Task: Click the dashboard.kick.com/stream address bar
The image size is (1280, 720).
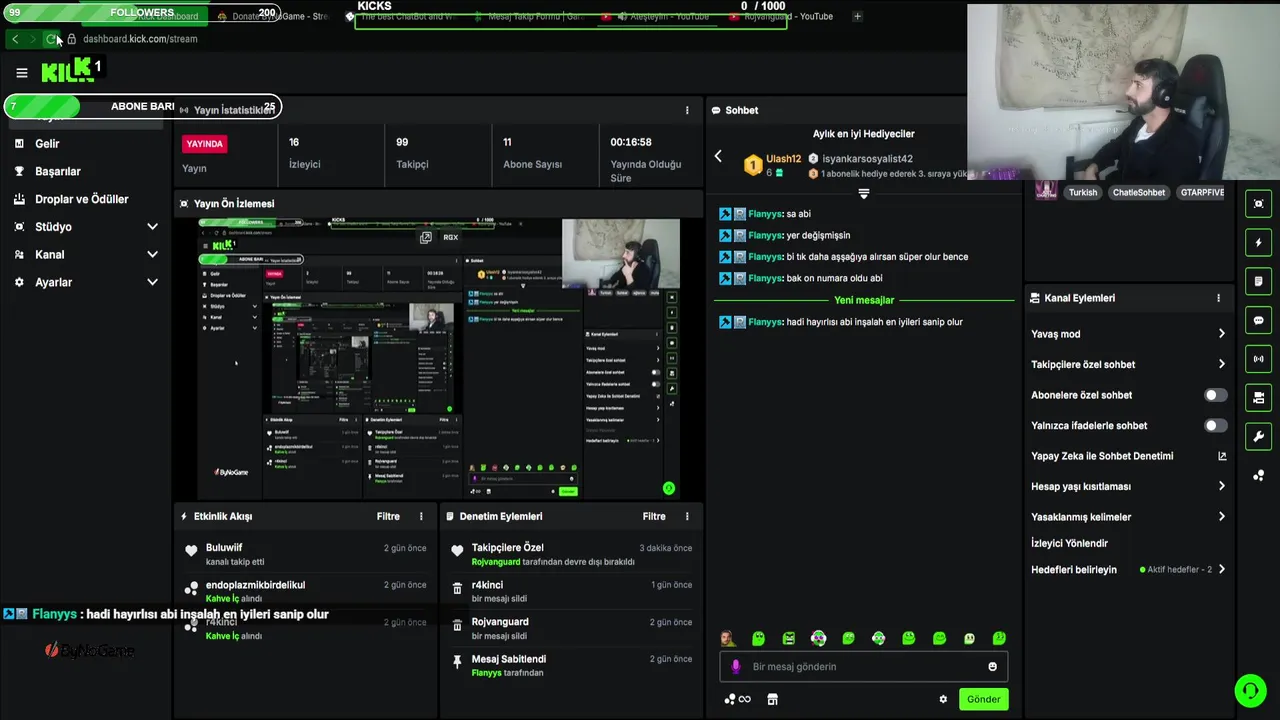Action: (x=140, y=39)
